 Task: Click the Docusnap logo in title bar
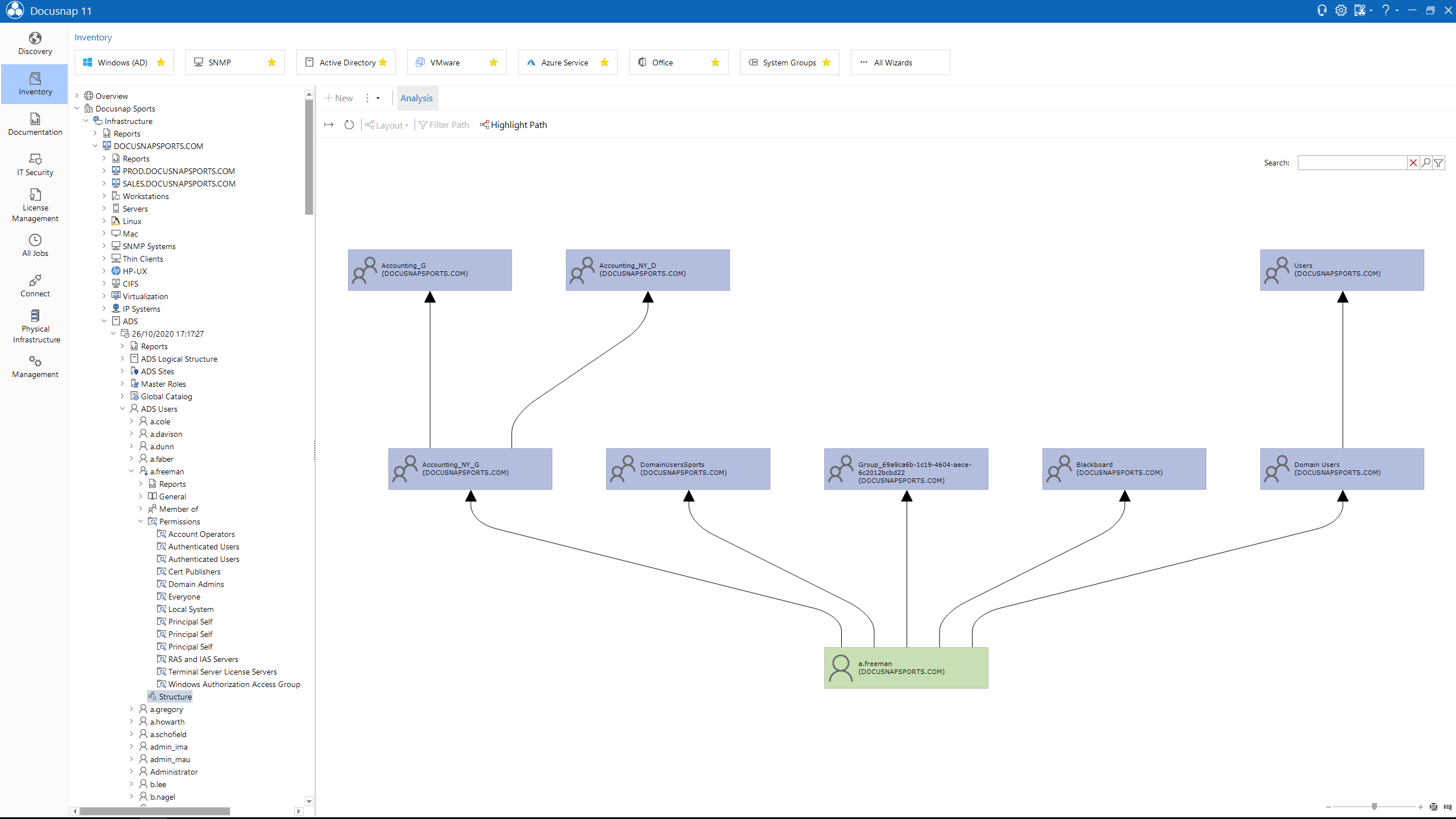(x=15, y=11)
